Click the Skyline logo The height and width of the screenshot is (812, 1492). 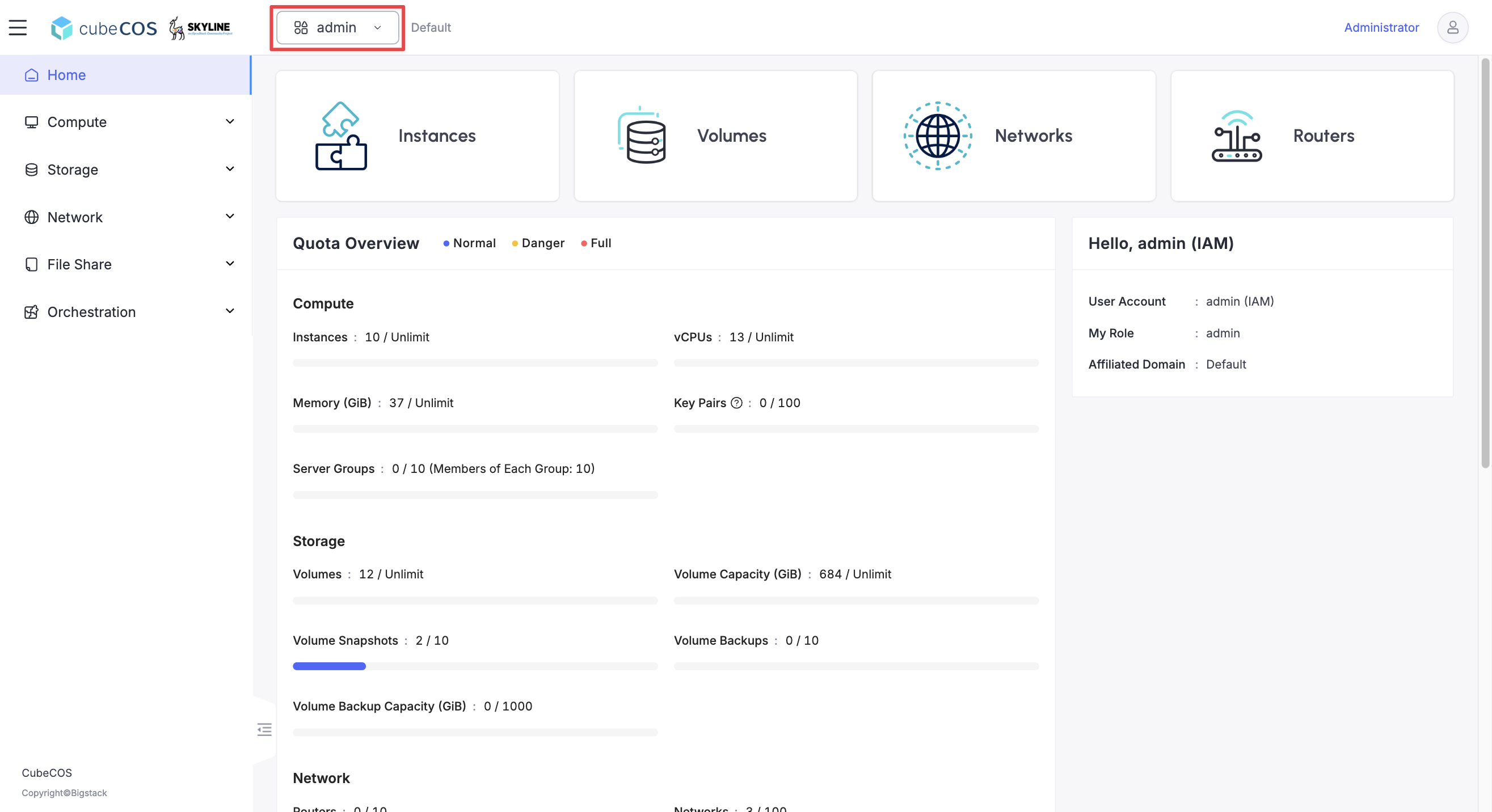200,28
